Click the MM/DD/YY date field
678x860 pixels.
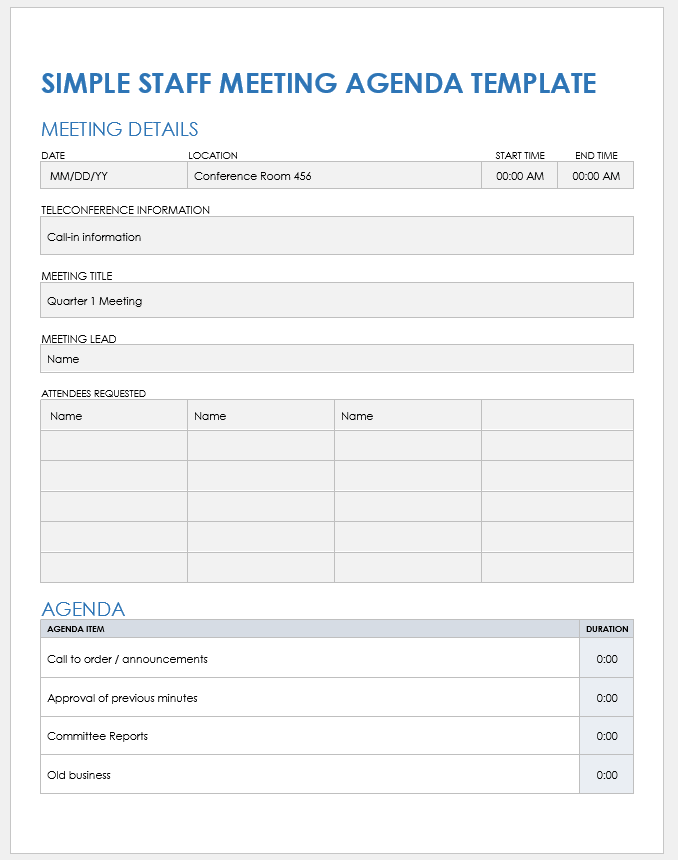113,176
